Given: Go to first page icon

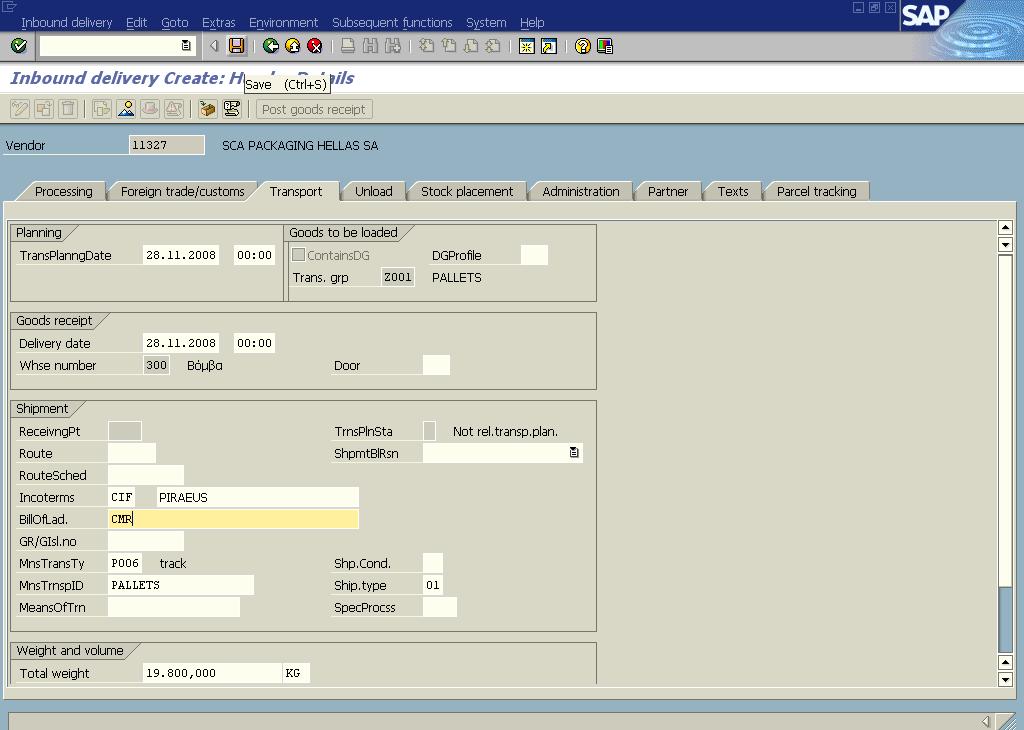Looking at the screenshot, I should tap(426, 46).
